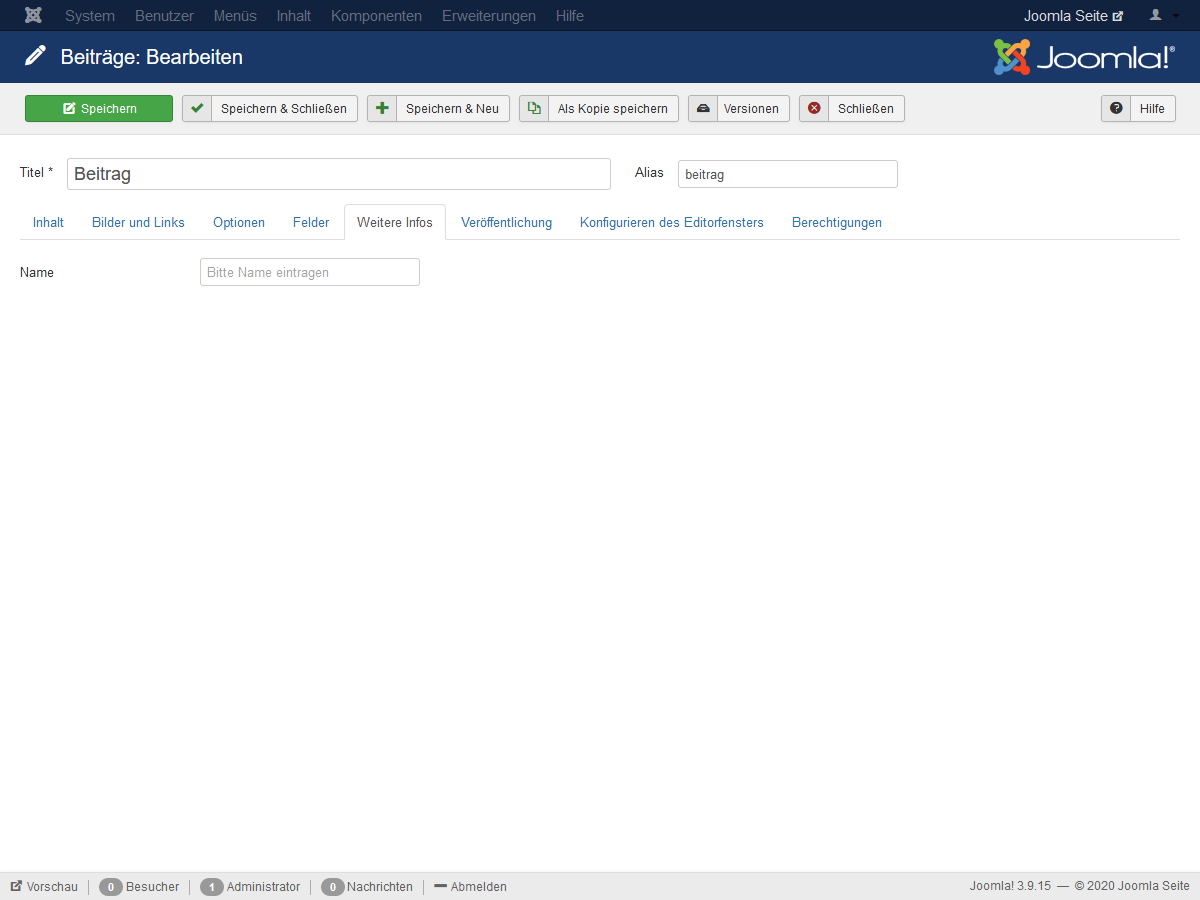Focus the Name field with placeholder text

[x=310, y=272]
